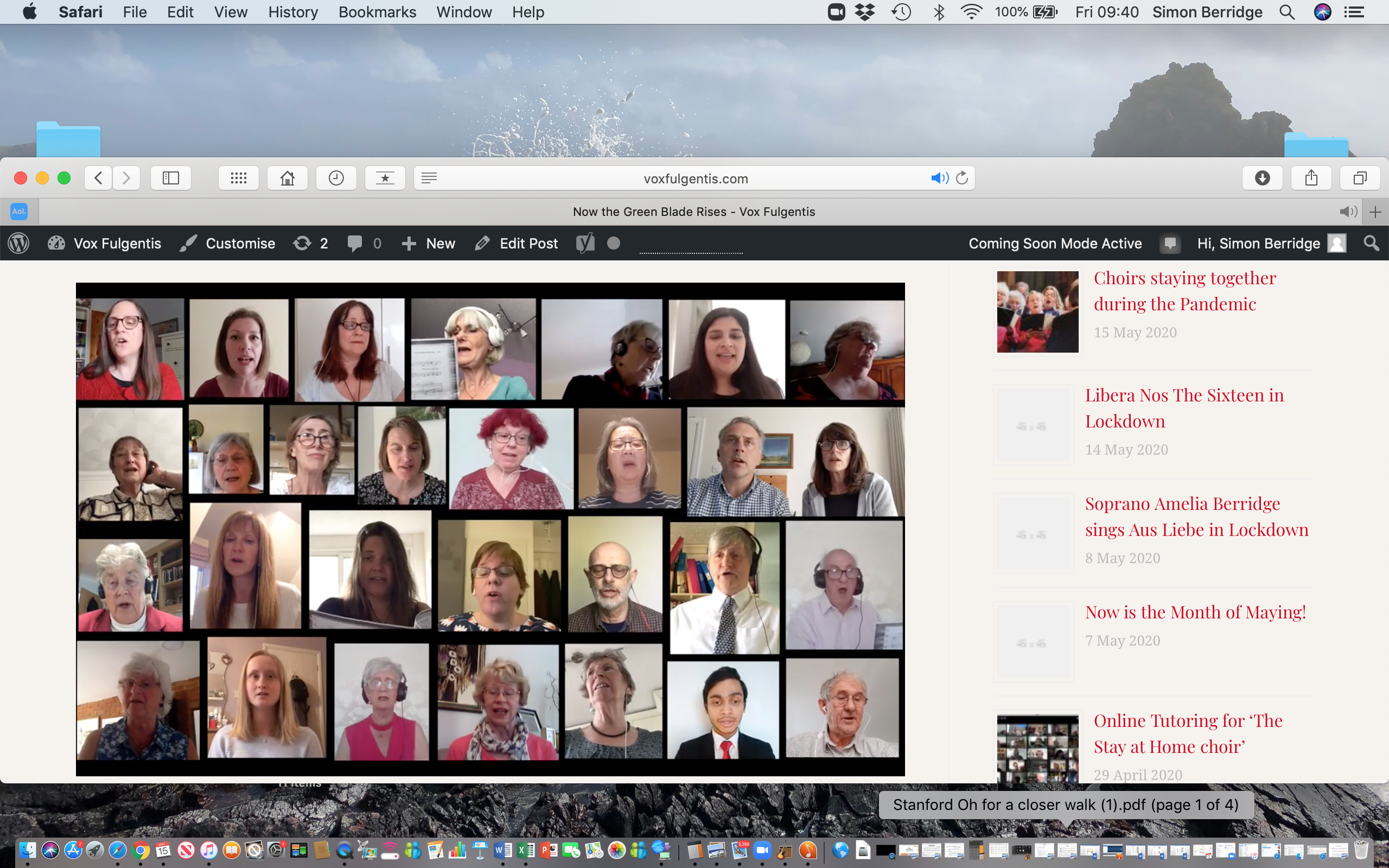Viewport: 1389px width, 868px height.
Task: Toggle audio volume on the browser tab
Action: coord(1349,211)
